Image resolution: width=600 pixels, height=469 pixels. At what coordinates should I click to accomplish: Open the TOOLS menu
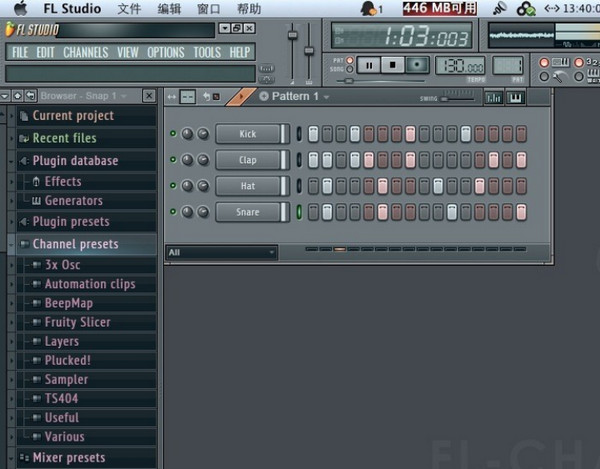pos(206,52)
